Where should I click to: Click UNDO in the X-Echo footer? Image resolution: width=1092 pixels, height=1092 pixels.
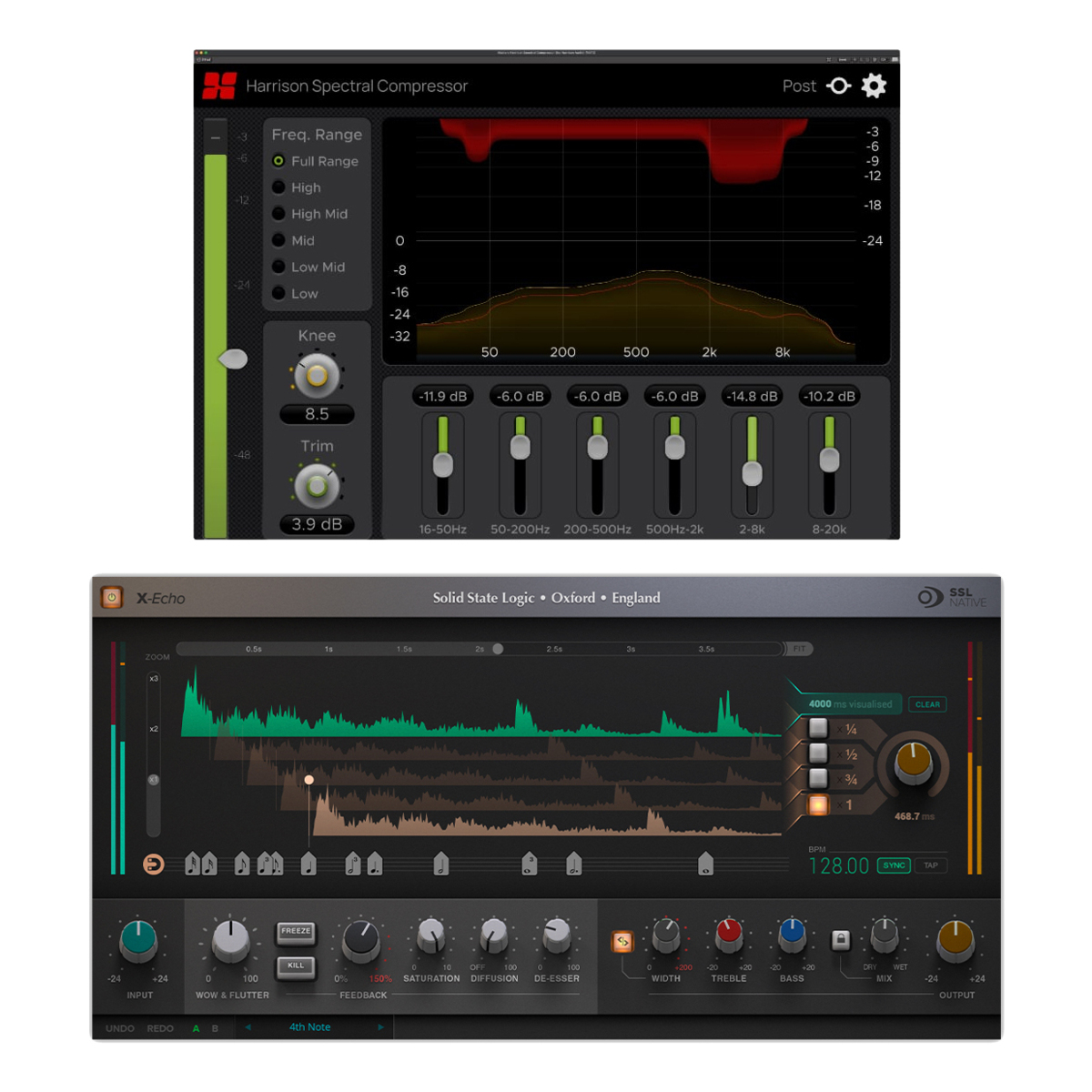pos(120,1028)
